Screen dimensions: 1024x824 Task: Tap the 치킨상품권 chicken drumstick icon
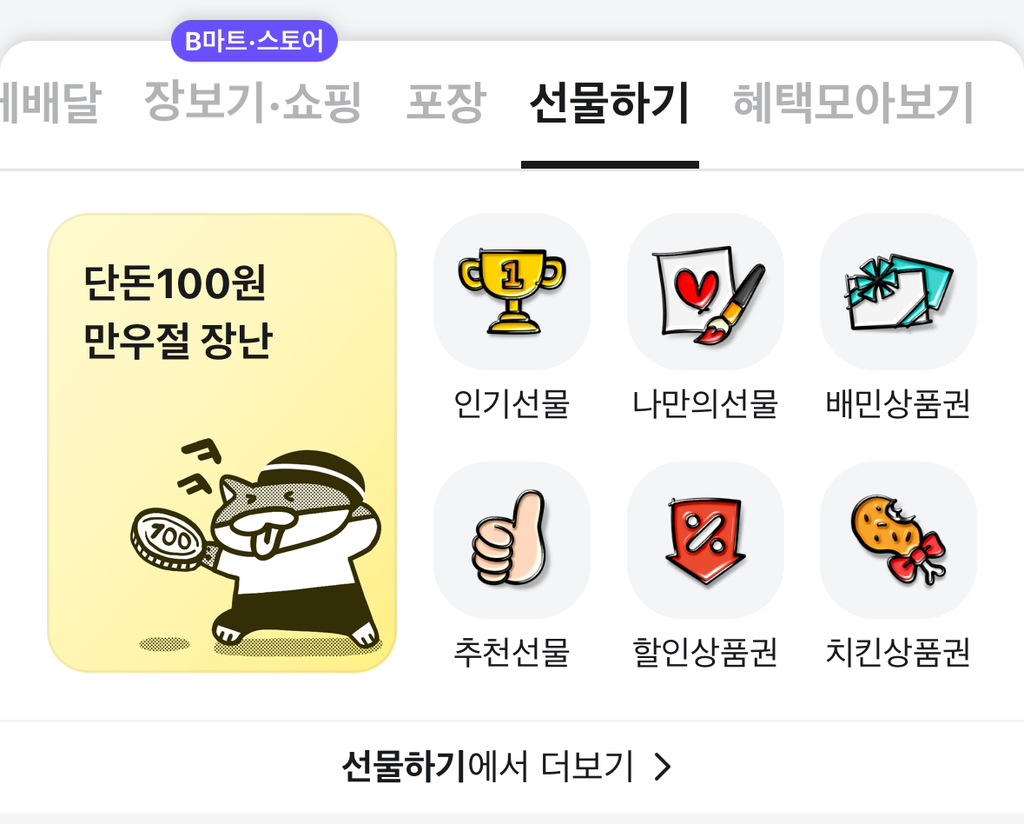(x=899, y=540)
